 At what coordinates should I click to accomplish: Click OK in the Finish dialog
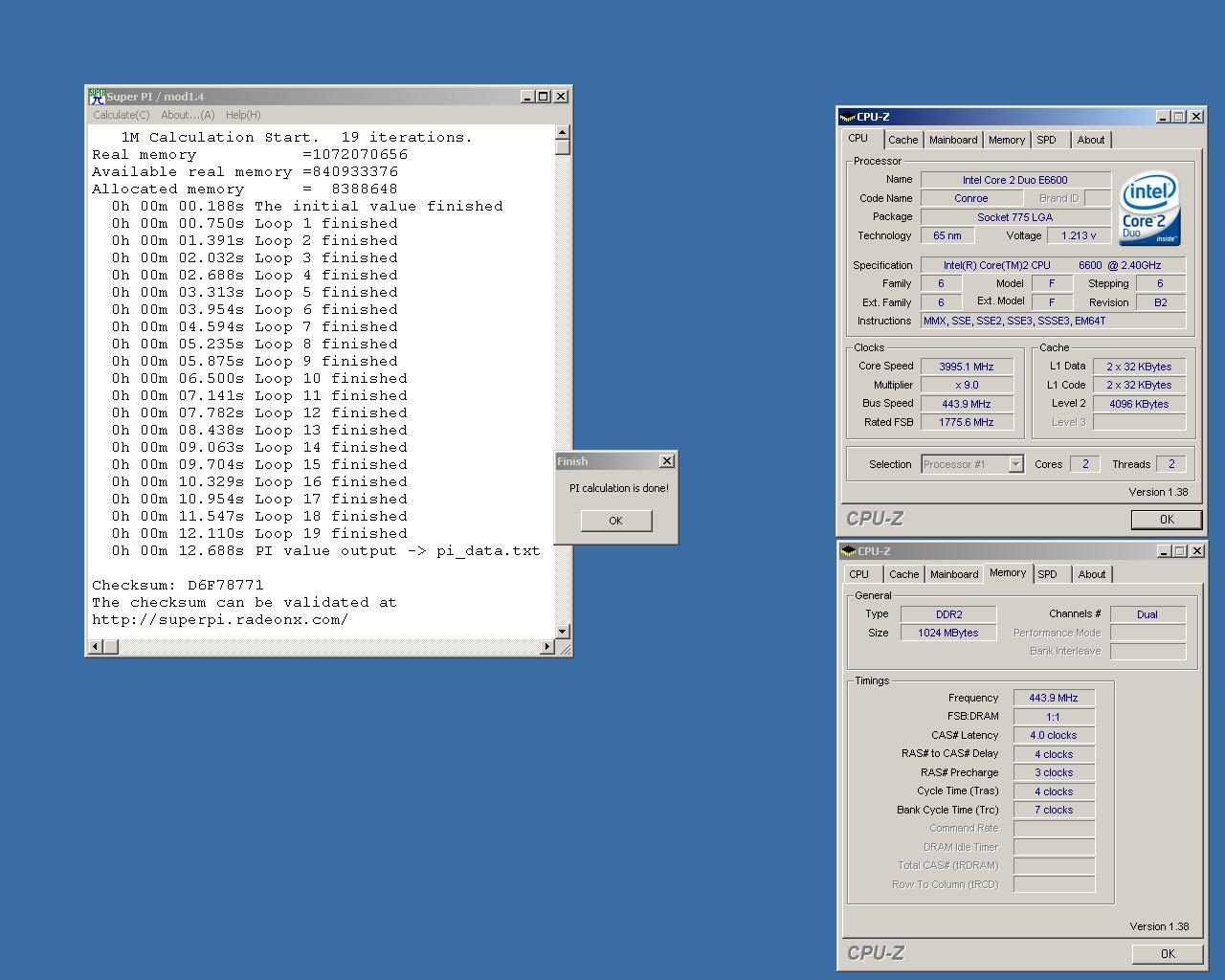[x=616, y=521]
